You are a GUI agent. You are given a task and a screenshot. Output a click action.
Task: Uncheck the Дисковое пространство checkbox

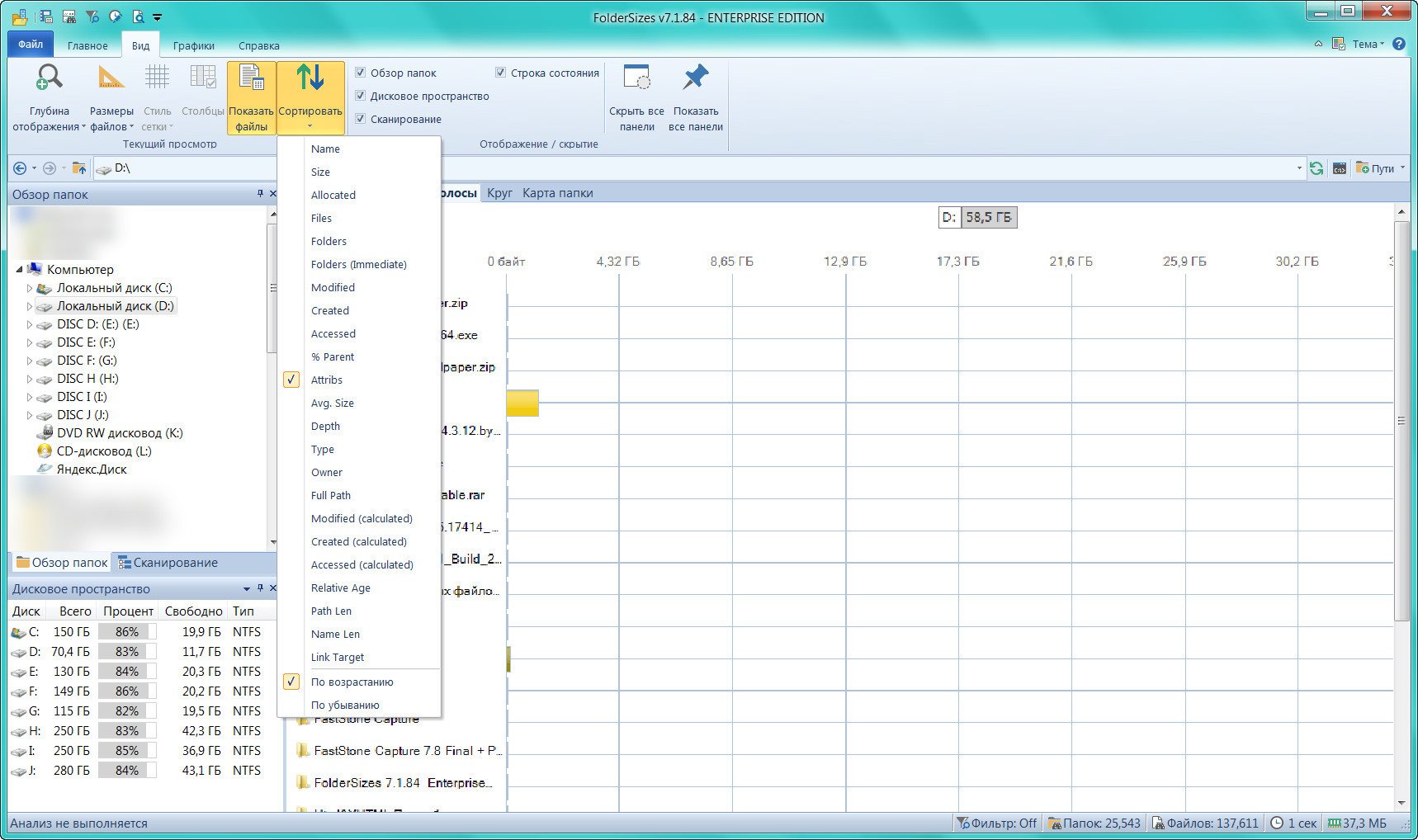point(360,96)
